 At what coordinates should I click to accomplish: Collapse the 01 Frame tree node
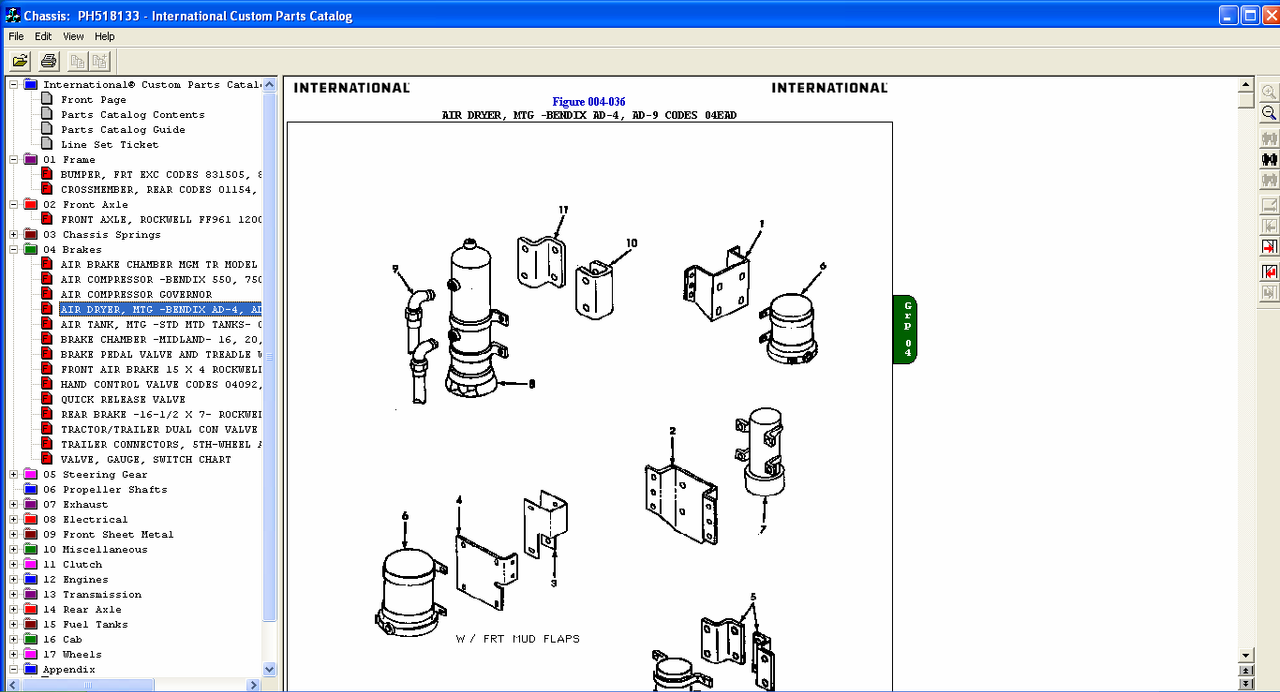point(14,160)
